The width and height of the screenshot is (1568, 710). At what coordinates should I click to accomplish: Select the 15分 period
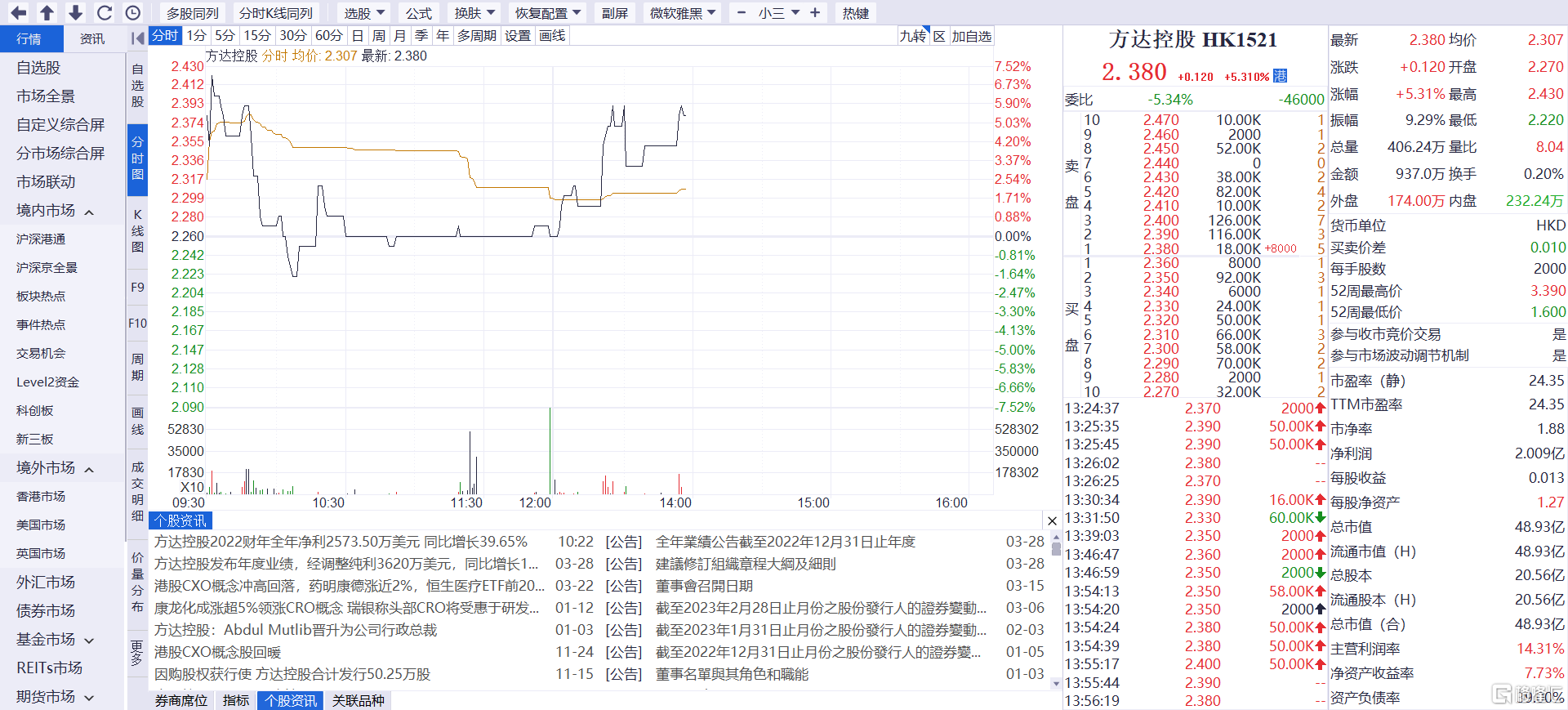tap(257, 35)
